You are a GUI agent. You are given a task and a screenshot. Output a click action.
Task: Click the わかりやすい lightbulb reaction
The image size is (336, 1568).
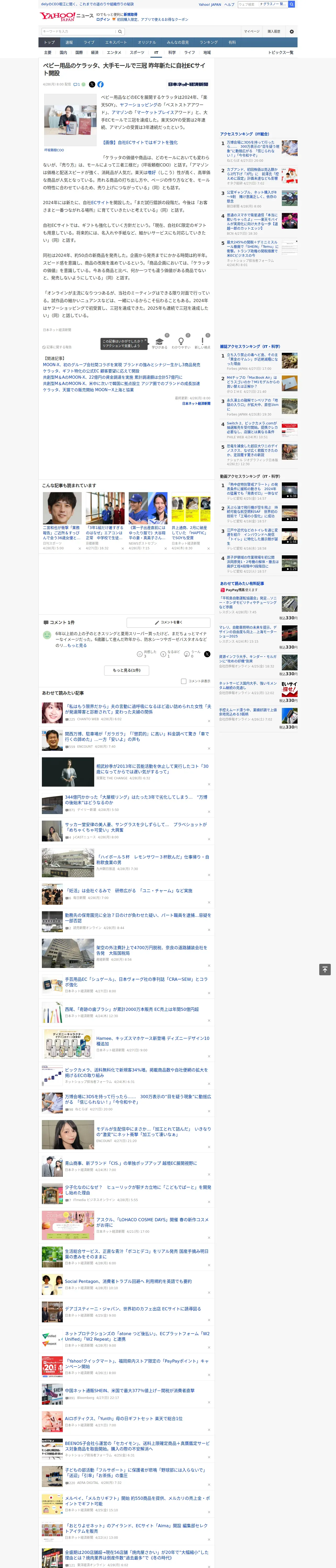pos(181,342)
